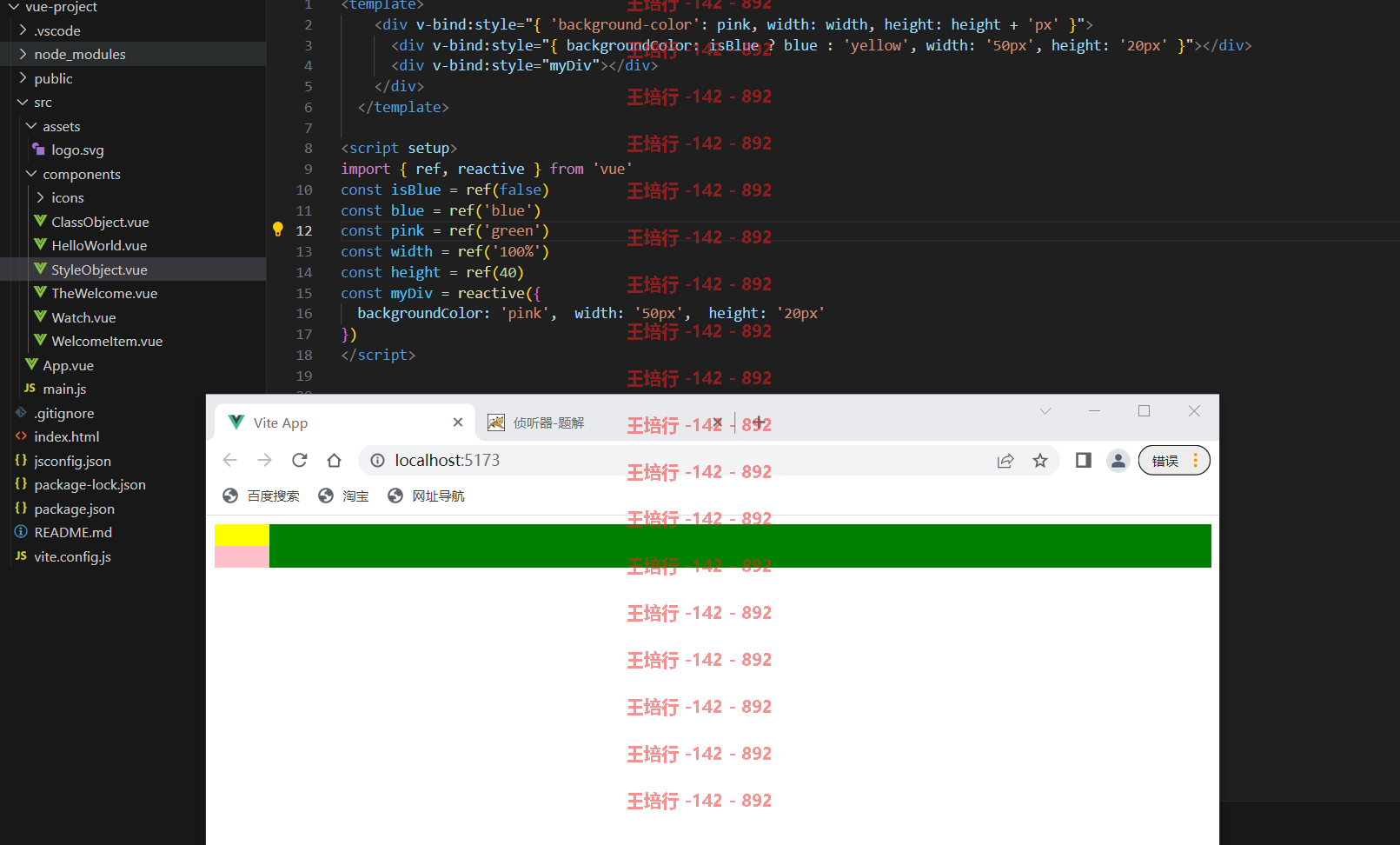Switch to the Vite App tab
The height and width of the screenshot is (845, 1400).
[x=345, y=422]
